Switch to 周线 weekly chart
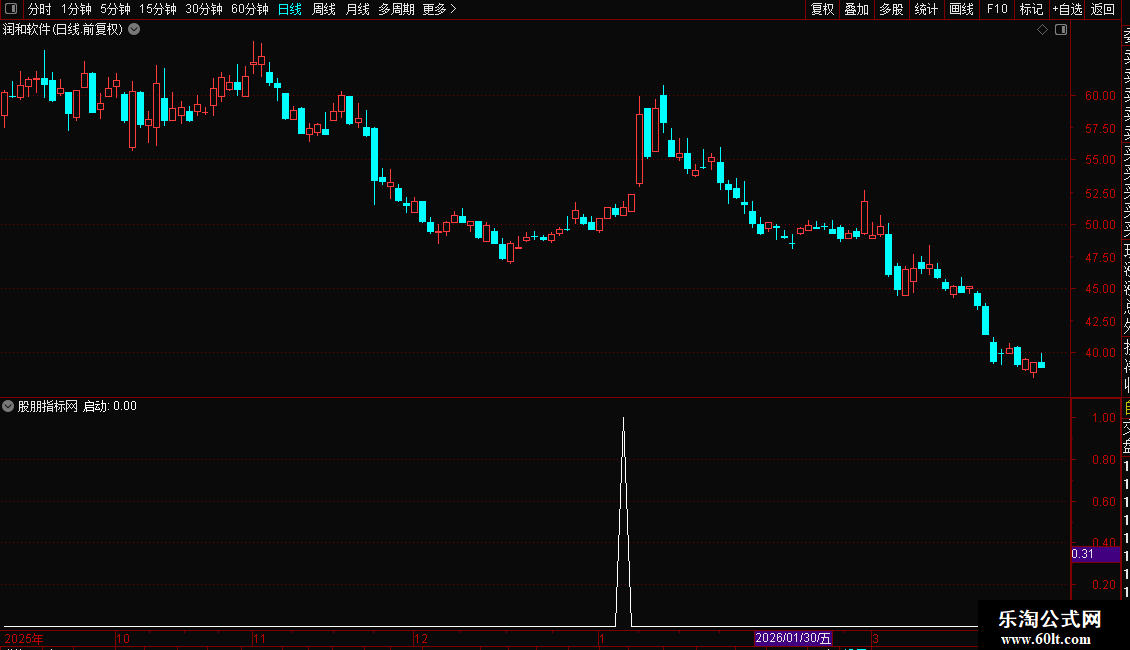1130x650 pixels. coord(324,9)
